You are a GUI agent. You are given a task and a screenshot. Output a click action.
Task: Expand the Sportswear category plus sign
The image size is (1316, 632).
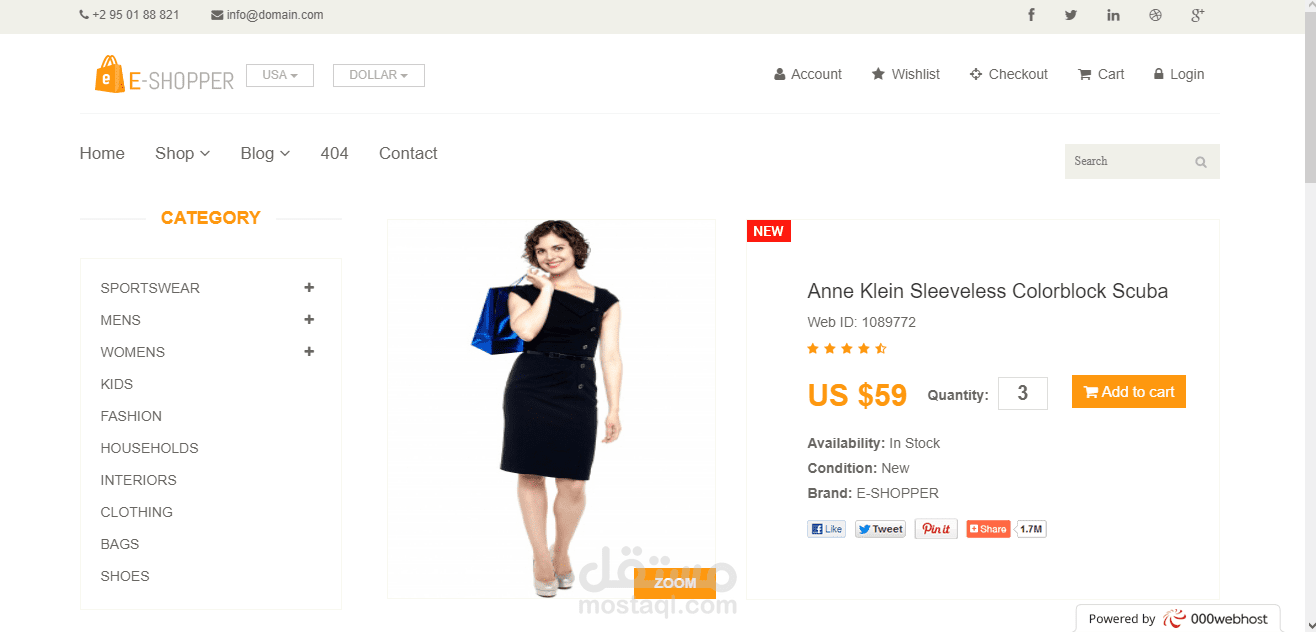point(309,288)
